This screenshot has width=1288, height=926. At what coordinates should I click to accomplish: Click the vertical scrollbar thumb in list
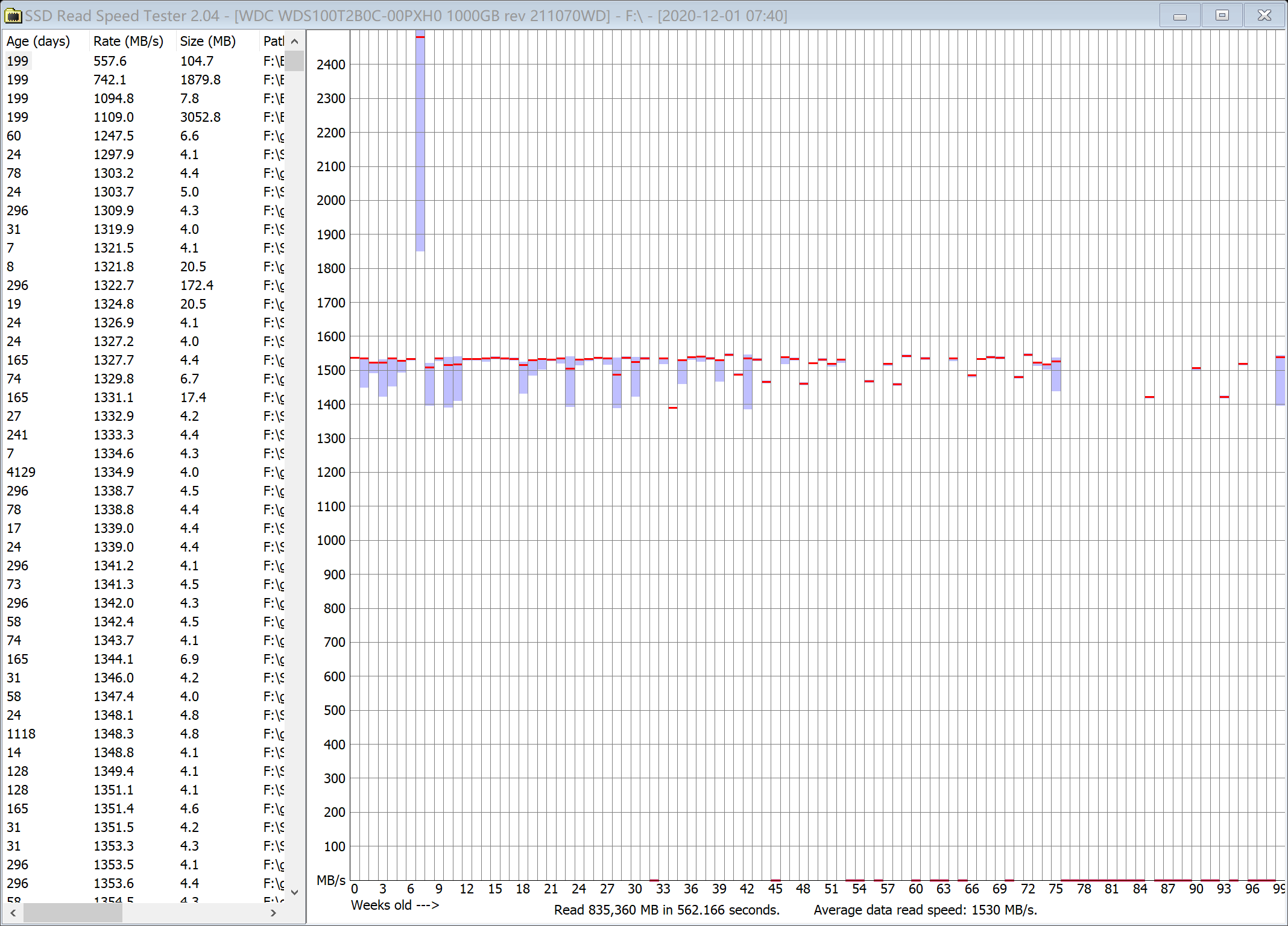click(x=294, y=61)
